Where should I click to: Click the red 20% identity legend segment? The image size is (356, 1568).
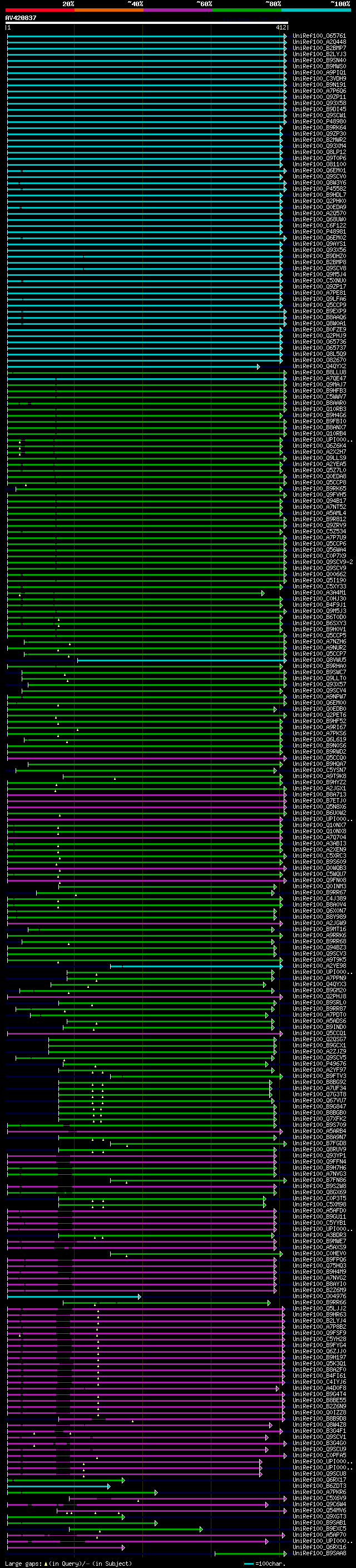point(39,10)
